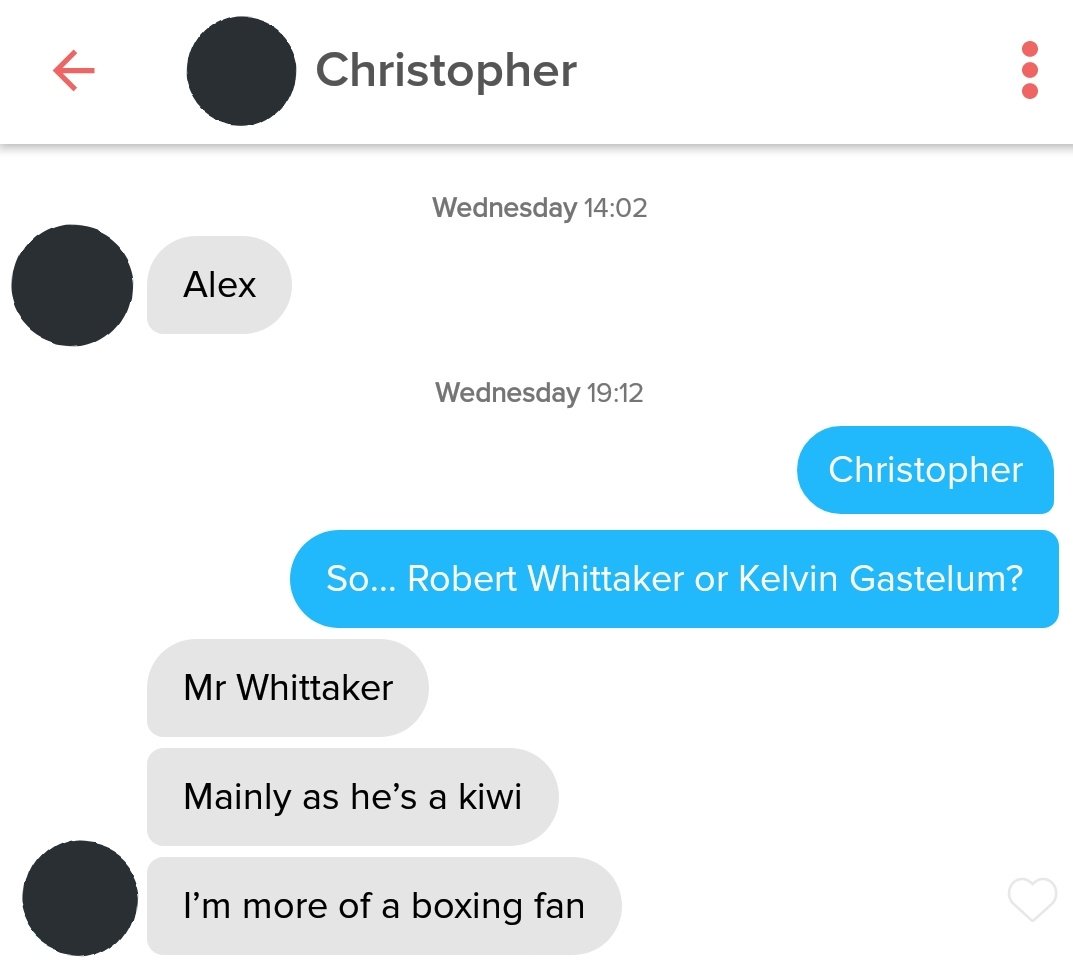The height and width of the screenshot is (965, 1073).
Task: Click the word 'Whittaker' in the grey reply
Action: (315, 688)
